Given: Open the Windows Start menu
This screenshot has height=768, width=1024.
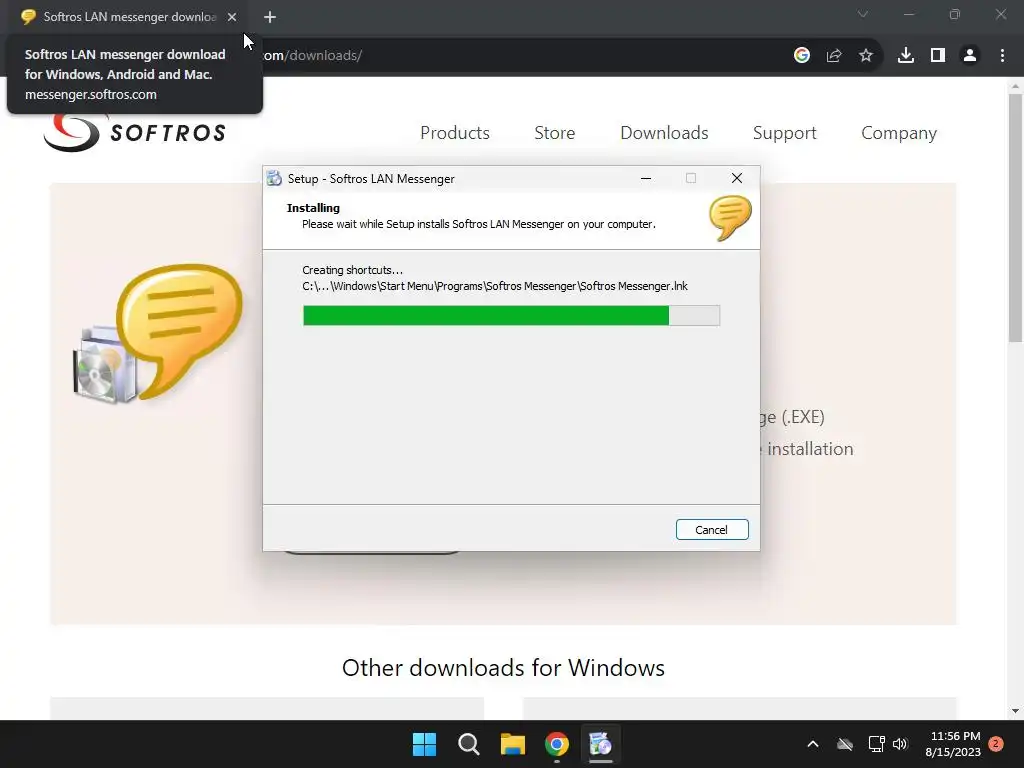Looking at the screenshot, I should (424, 744).
